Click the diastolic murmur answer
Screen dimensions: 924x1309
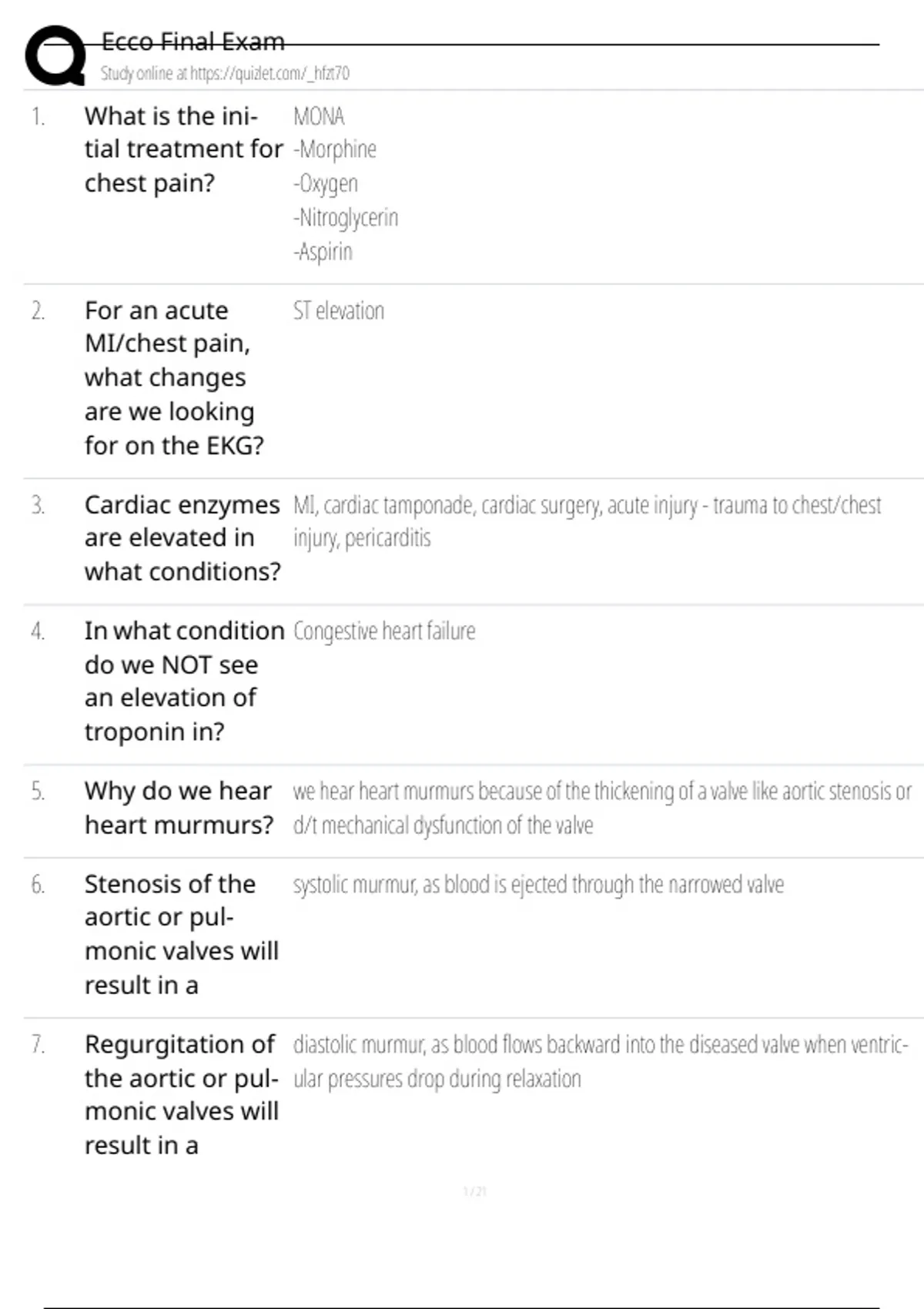[600, 1061]
